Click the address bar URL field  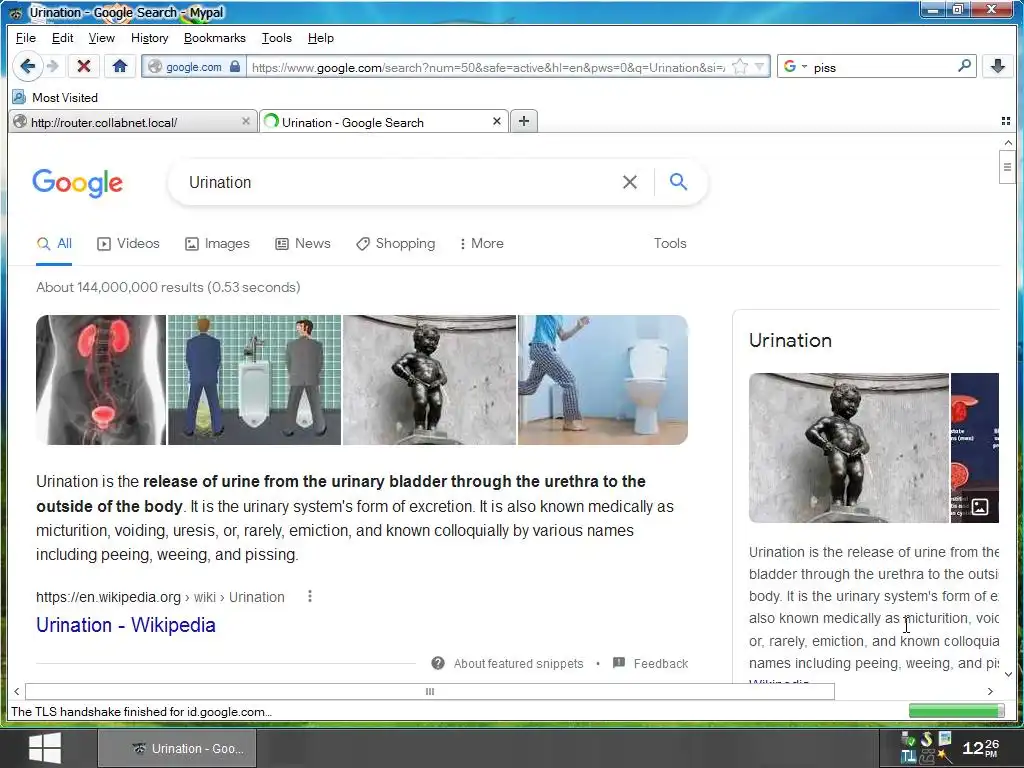[487, 67]
